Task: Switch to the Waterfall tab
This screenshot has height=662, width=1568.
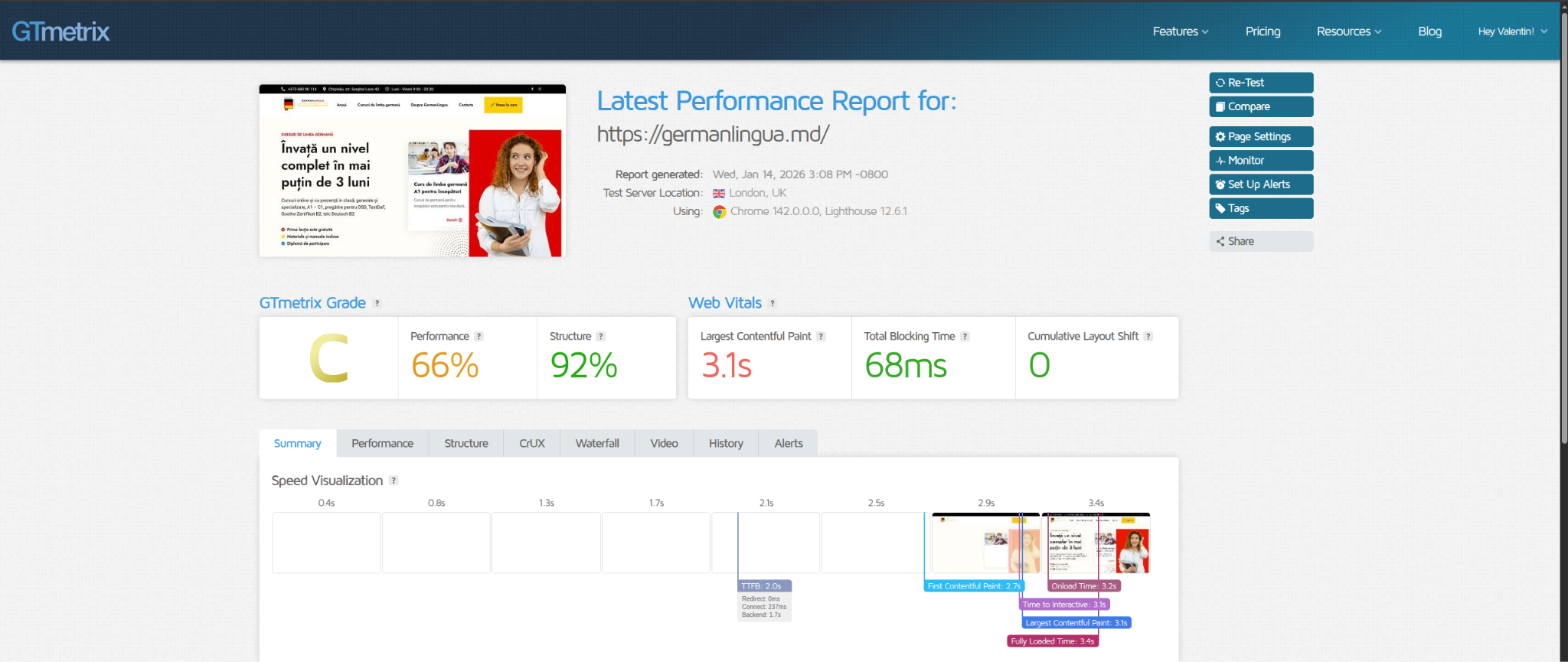Action: 597,443
